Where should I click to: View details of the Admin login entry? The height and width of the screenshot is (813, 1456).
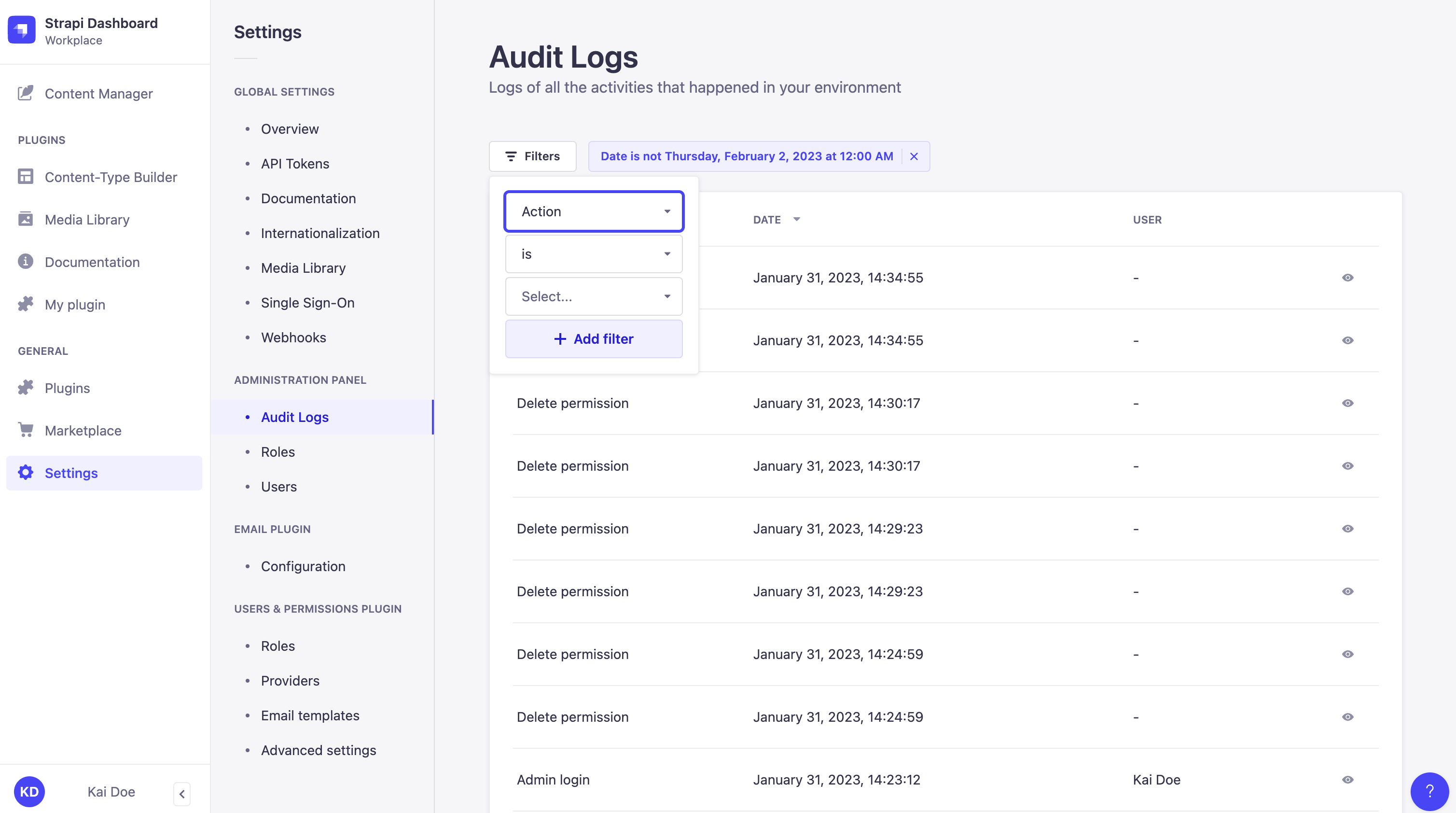click(x=1347, y=780)
